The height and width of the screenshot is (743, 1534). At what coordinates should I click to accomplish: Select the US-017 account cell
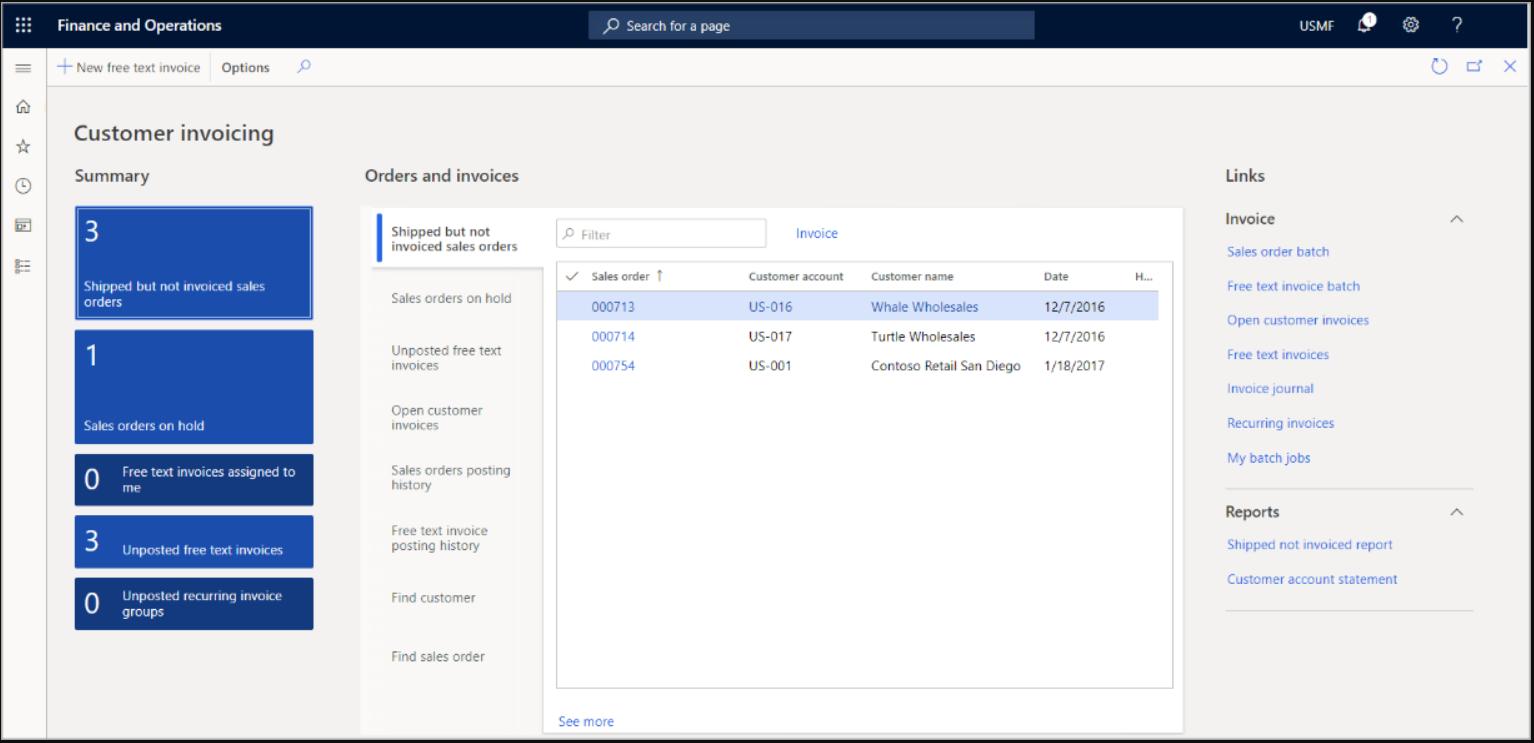tap(770, 336)
